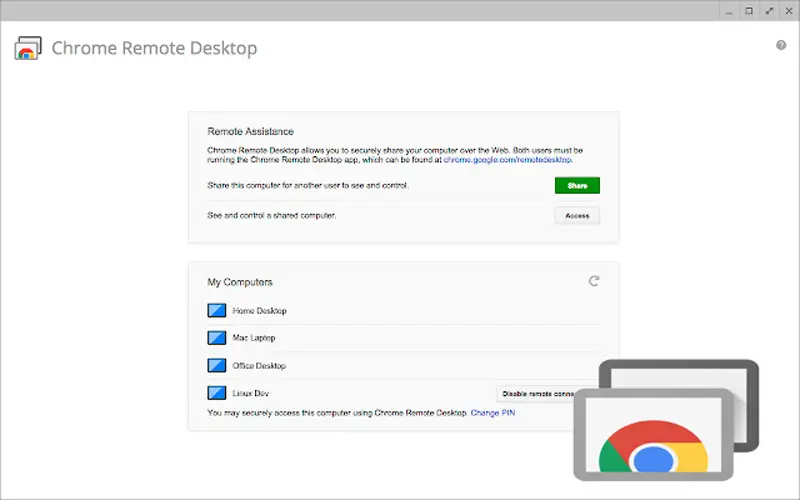The image size is (800, 500).
Task: Restore the window using the title bar button
Action: pyautogui.click(x=749, y=10)
